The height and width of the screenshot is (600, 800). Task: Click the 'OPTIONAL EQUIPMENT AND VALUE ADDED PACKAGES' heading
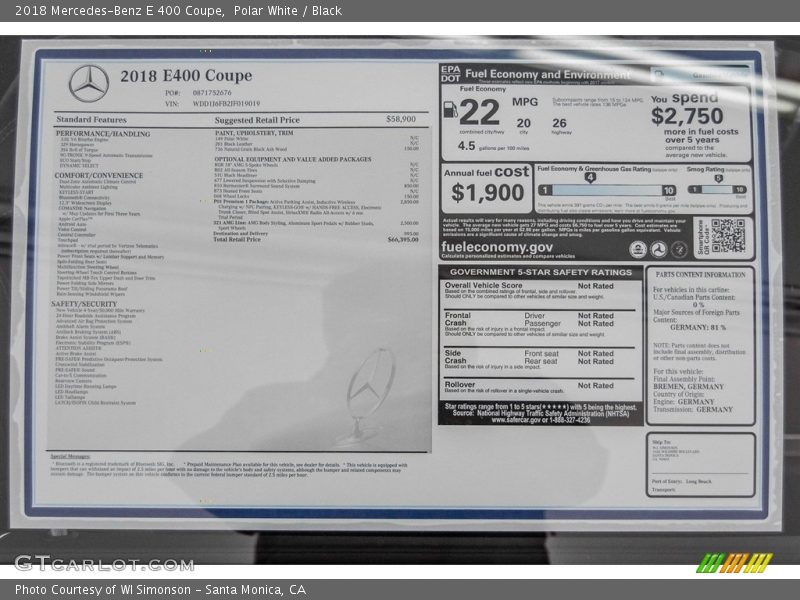(293, 159)
